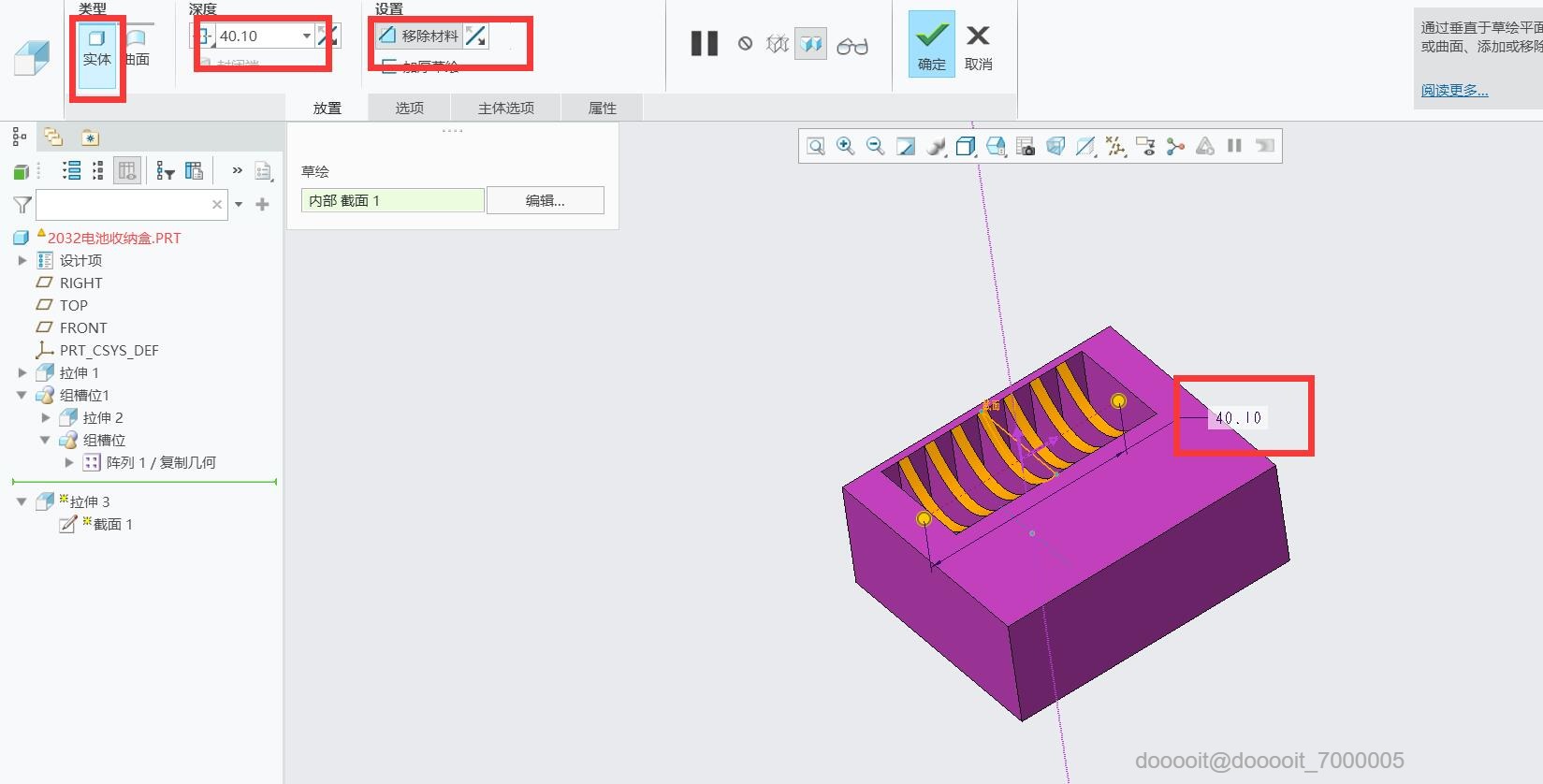Image resolution: width=1543 pixels, height=784 pixels.
Task: Select the 实体 (solid) extrude type
Action: (96, 49)
